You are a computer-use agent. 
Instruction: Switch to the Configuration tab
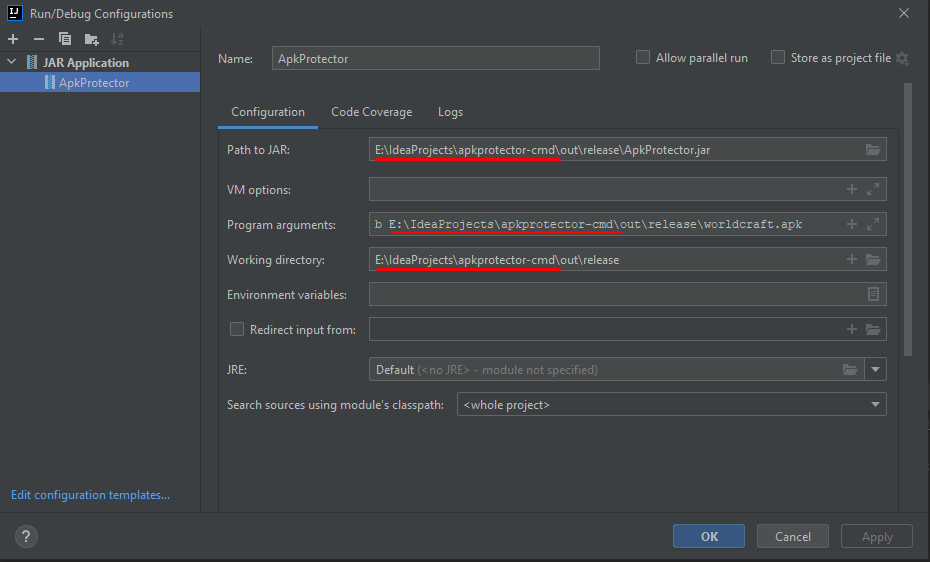[x=267, y=112]
